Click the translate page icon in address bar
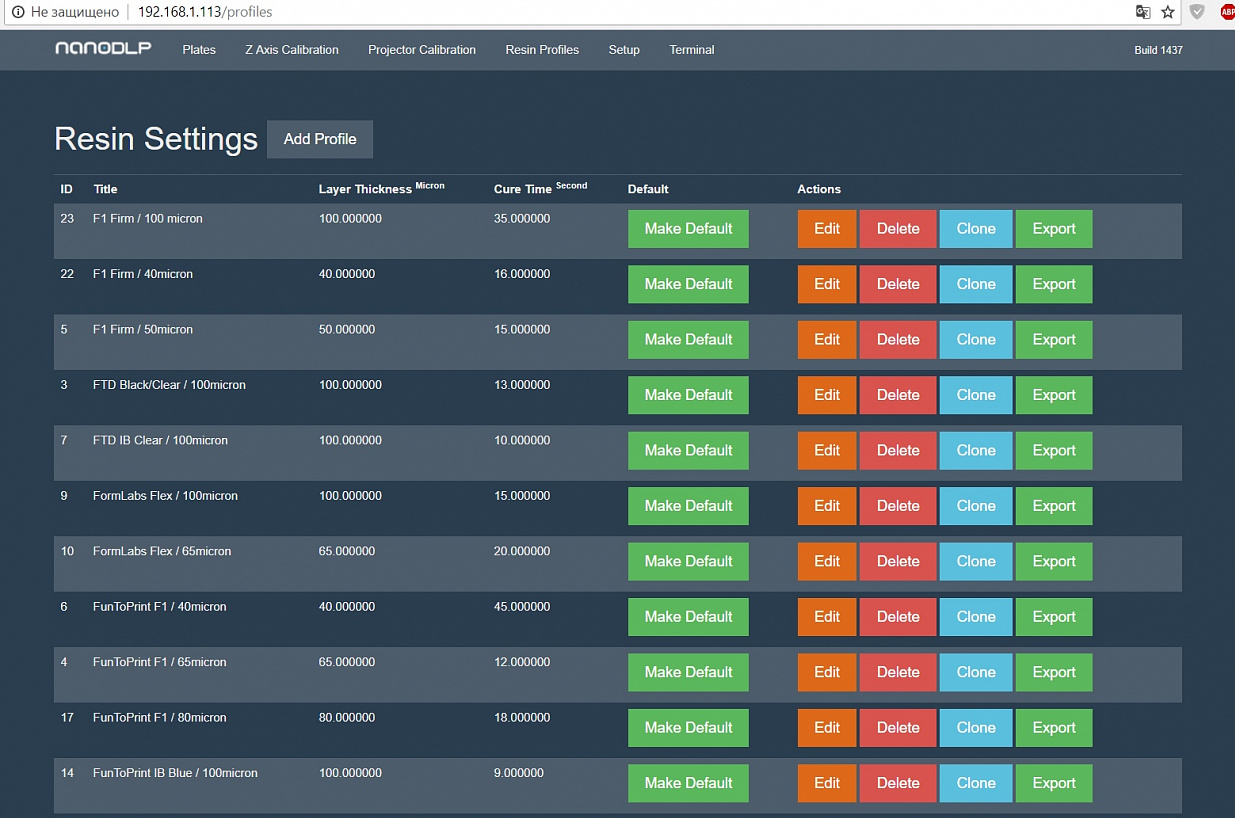Screen dimensions: 1235x818 tap(1143, 12)
